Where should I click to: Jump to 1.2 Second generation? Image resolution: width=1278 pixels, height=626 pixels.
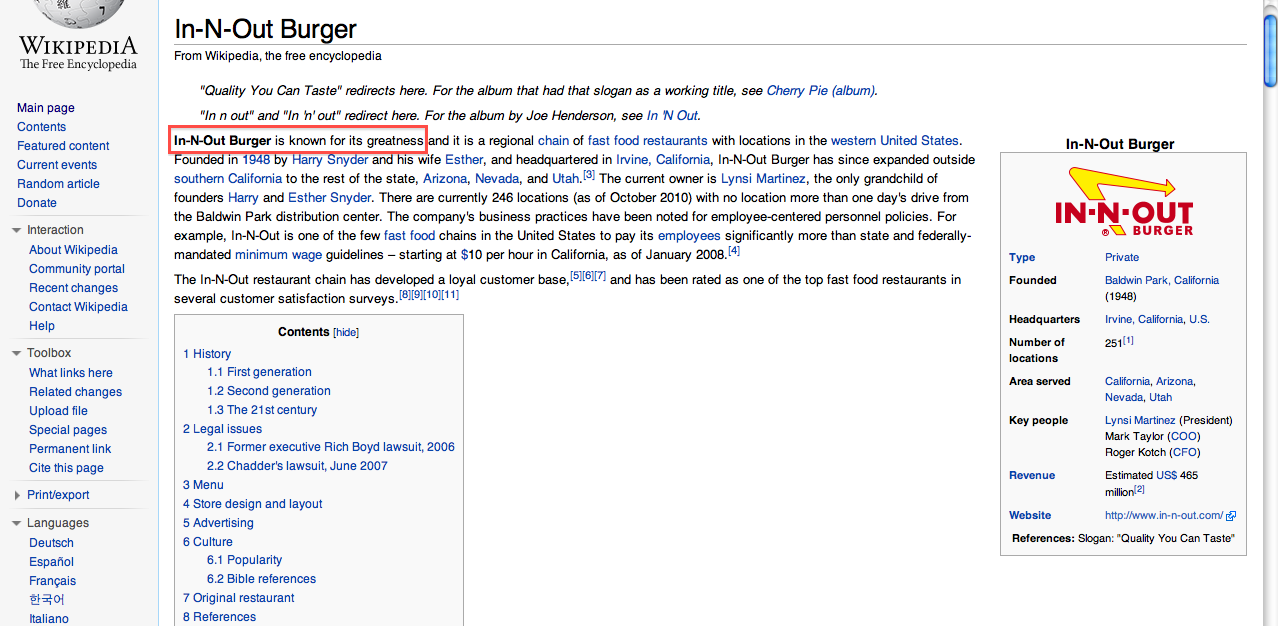[269, 391]
